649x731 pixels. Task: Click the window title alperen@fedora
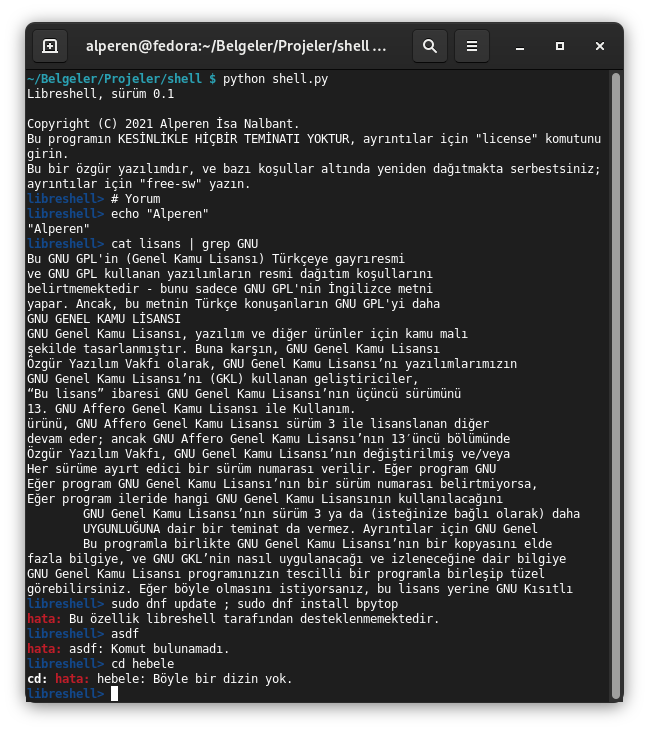pyautogui.click(x=236, y=46)
